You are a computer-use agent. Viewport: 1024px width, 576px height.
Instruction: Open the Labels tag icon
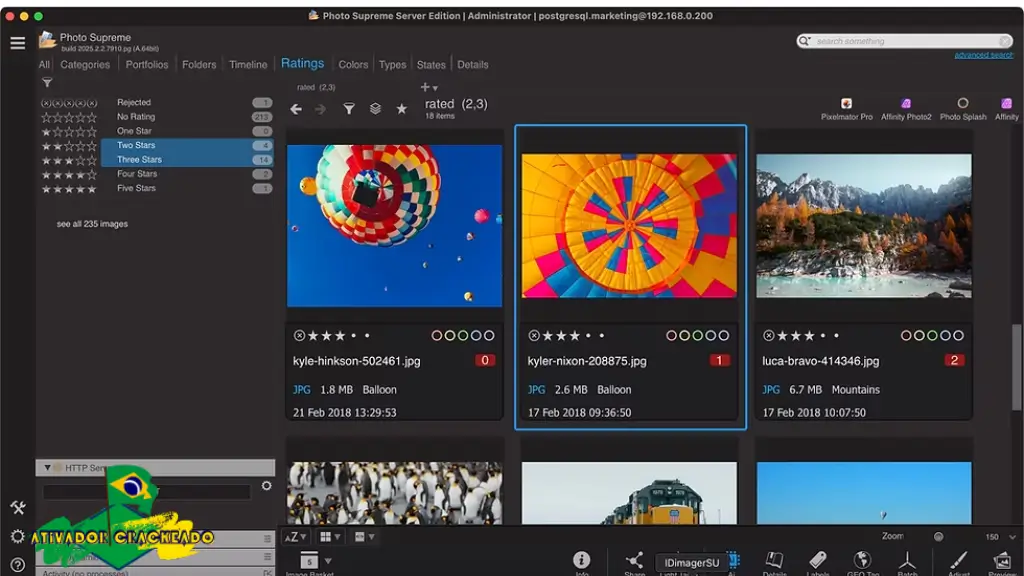(x=818, y=561)
